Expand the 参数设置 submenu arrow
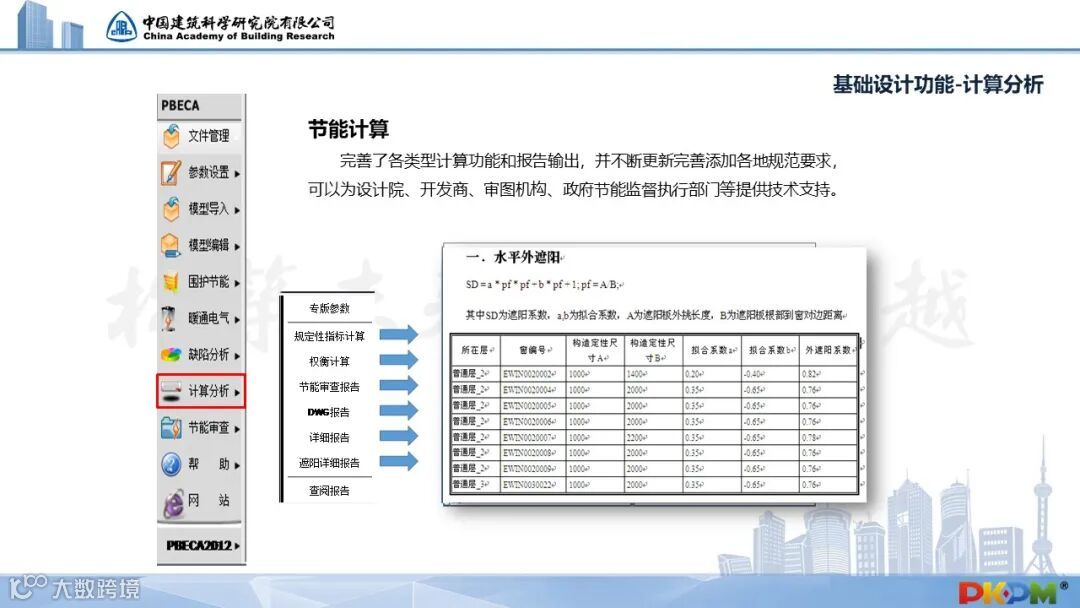 [237, 174]
